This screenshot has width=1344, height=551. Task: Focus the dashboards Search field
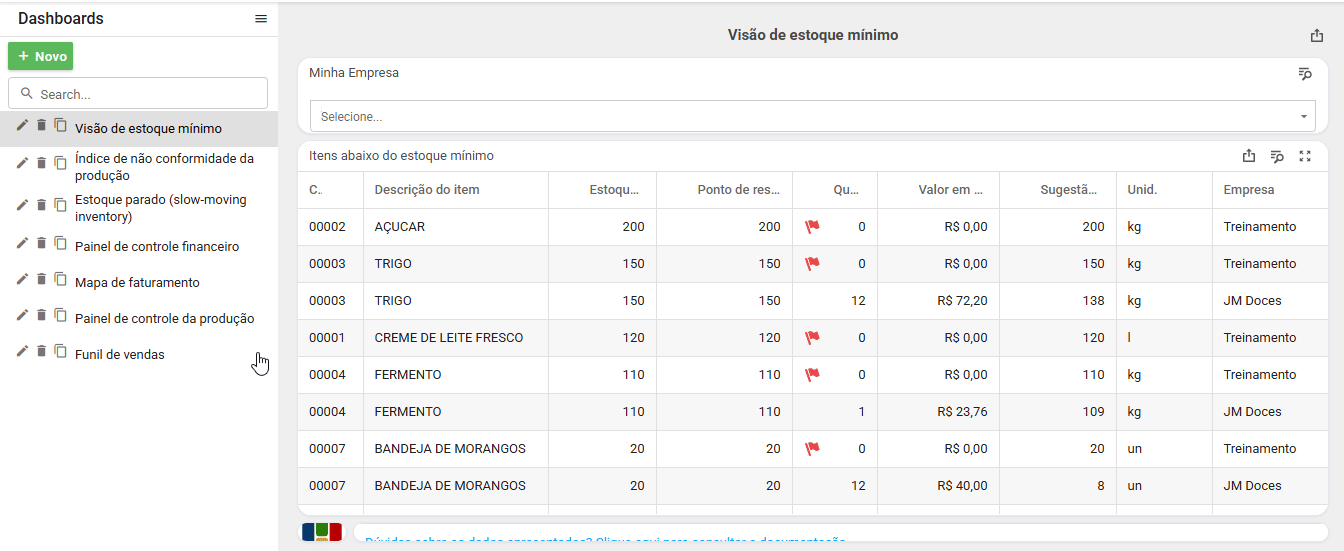pos(138,93)
